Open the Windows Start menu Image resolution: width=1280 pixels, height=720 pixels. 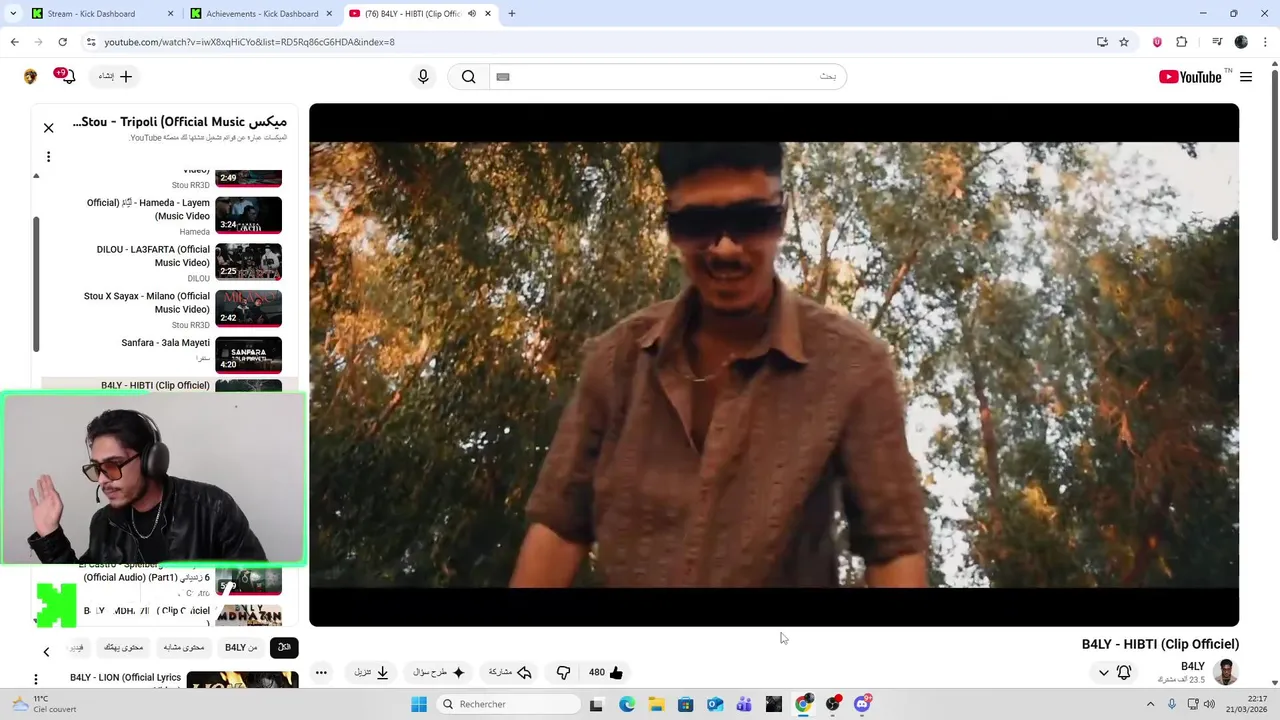click(x=419, y=704)
